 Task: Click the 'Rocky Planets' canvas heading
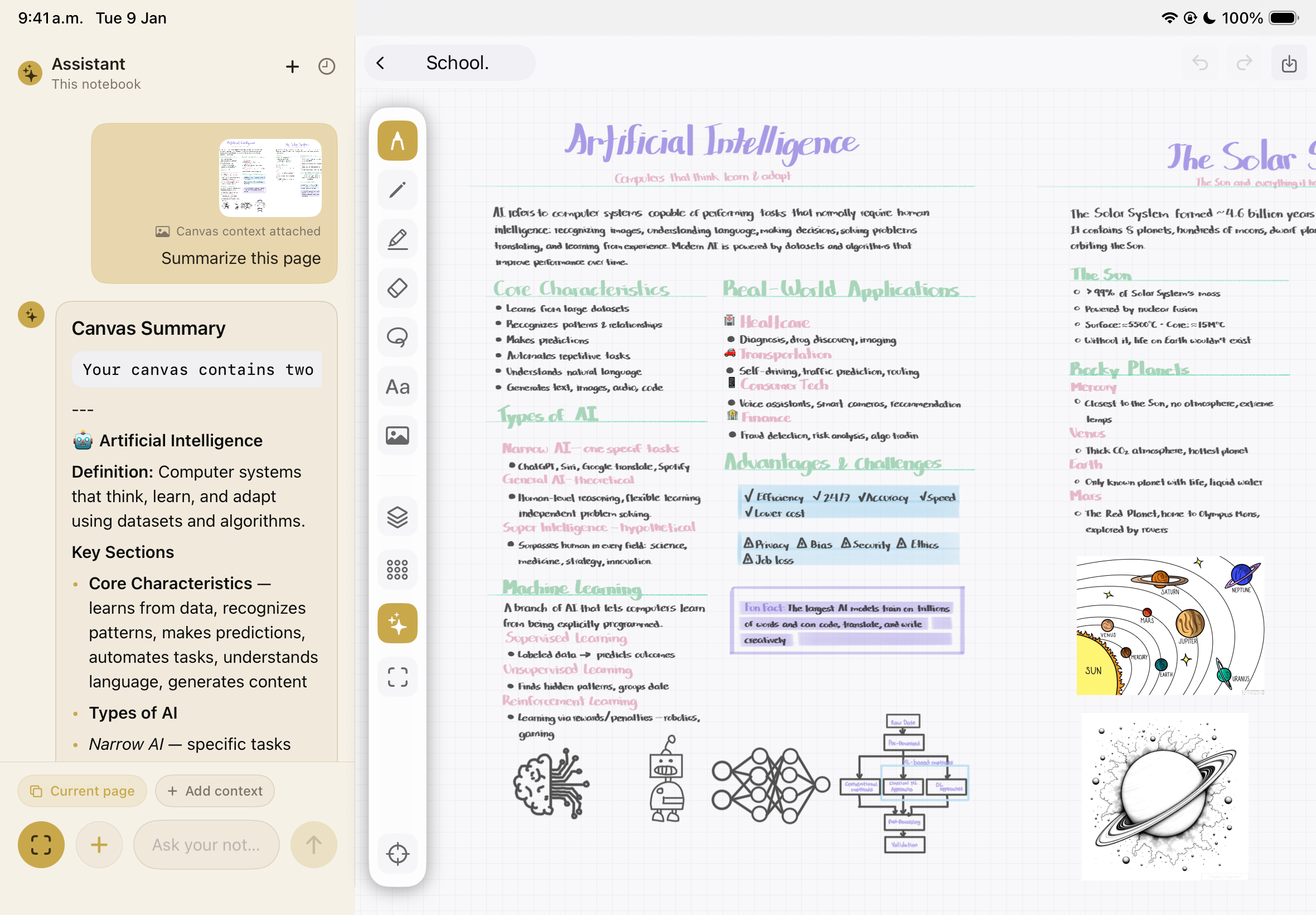1129,369
